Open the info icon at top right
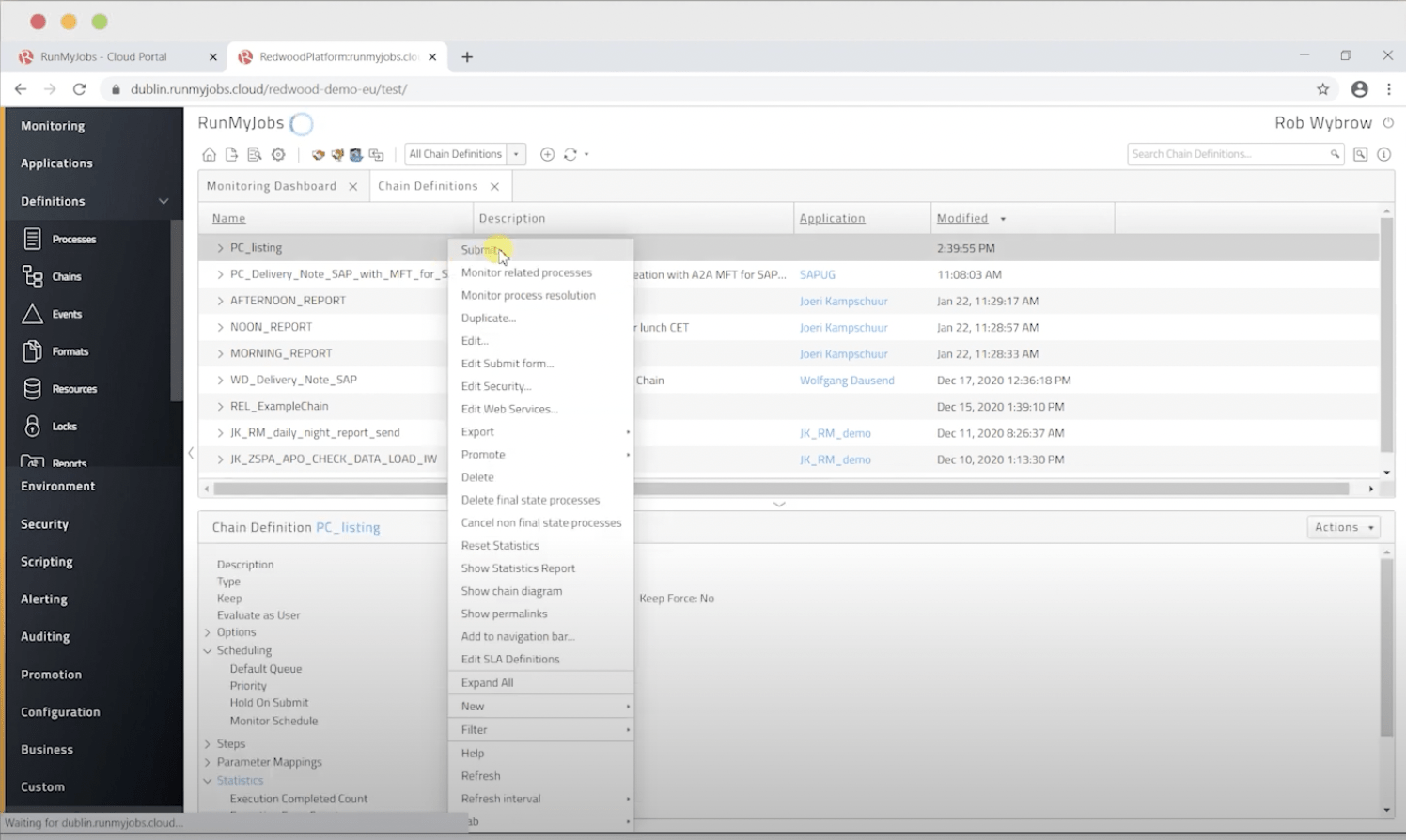The width and height of the screenshot is (1406, 840). [1384, 154]
